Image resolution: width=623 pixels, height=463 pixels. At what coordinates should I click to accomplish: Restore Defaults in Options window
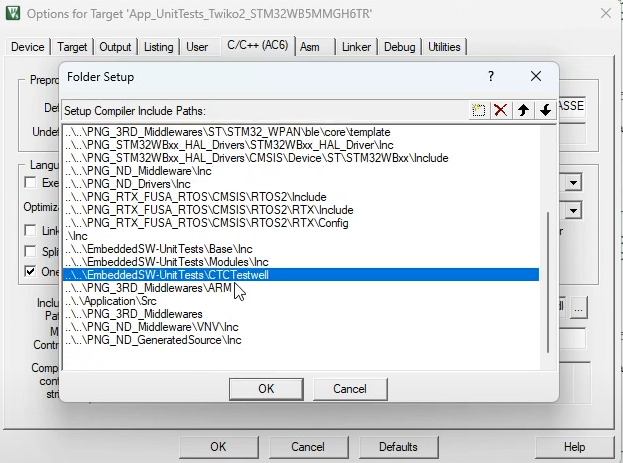398,447
